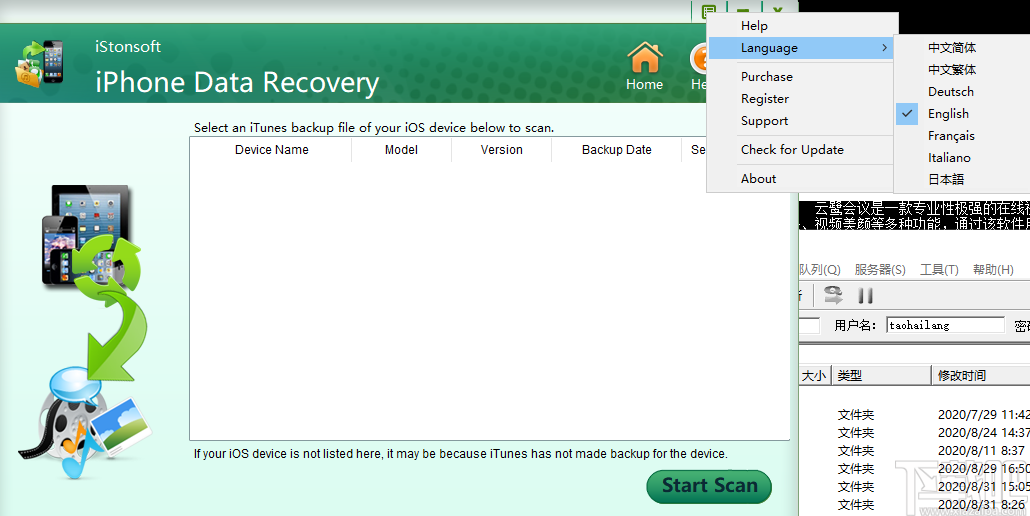Sort by the Backup Date column
This screenshot has height=516, width=1030.
pyautogui.click(x=616, y=150)
